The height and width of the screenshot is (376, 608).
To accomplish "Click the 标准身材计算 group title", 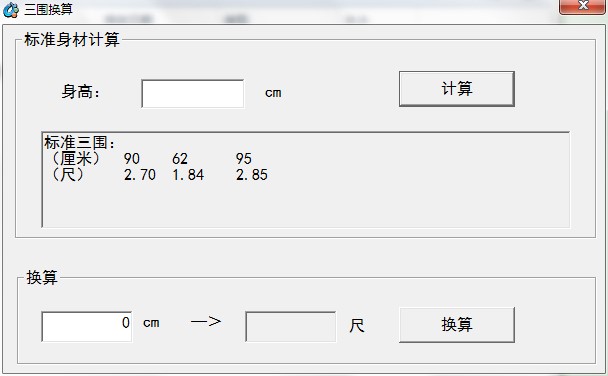I will (72, 40).
